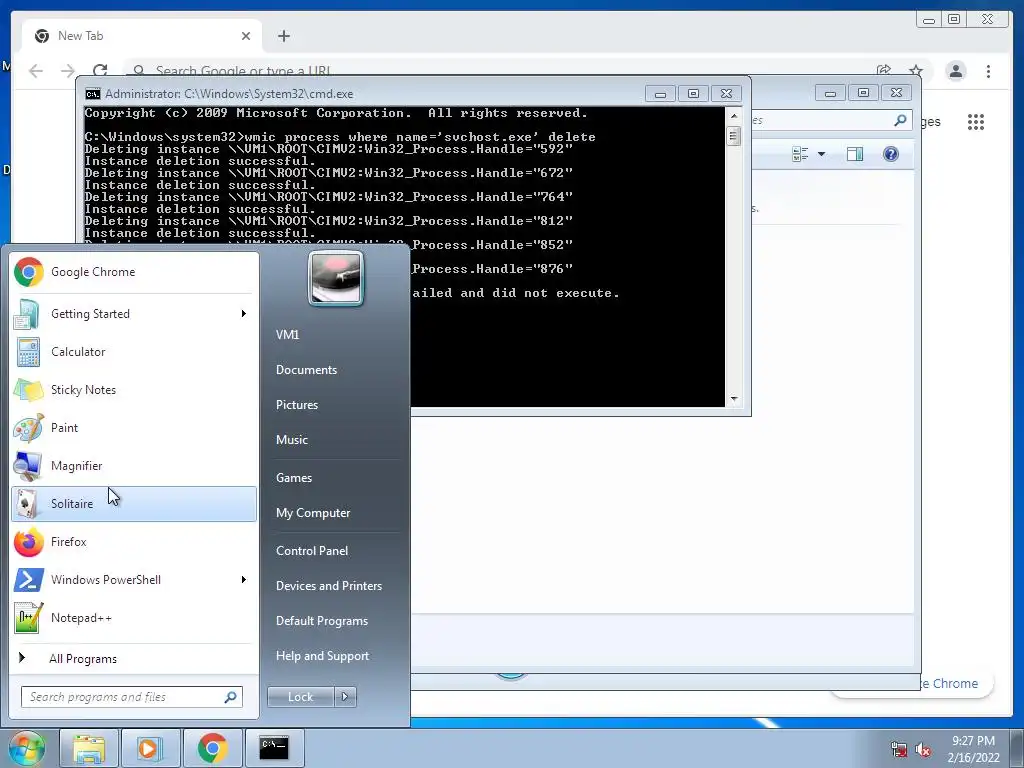Expand Getting Started submenu arrow

pyautogui.click(x=244, y=313)
